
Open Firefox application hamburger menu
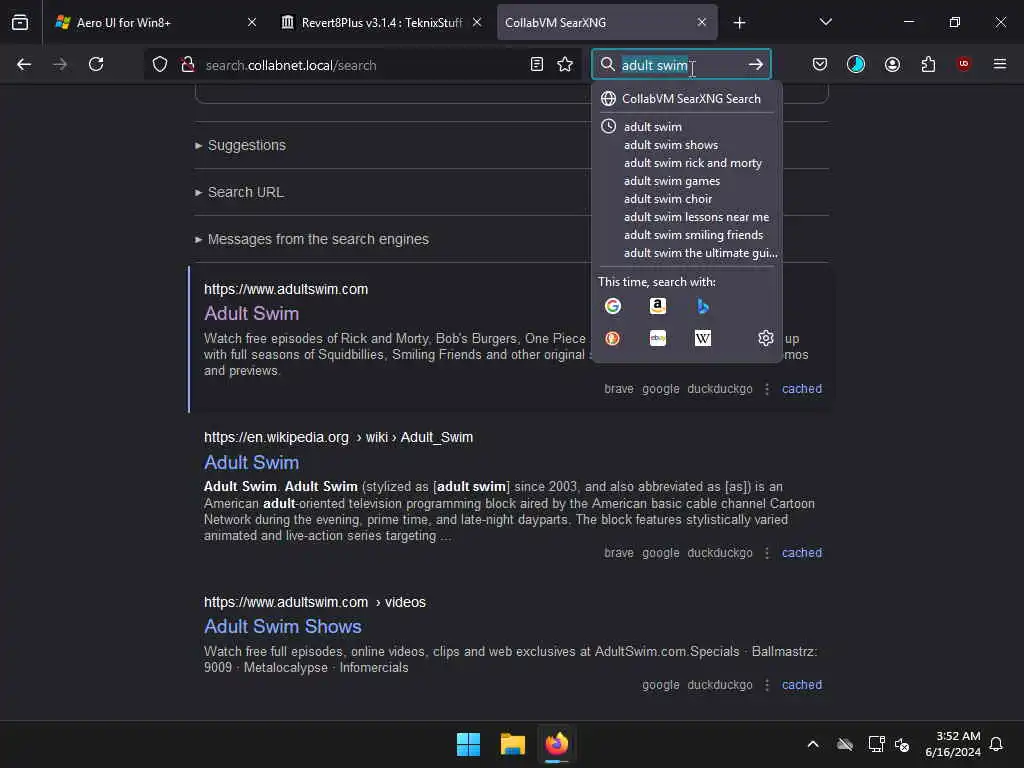1000,64
